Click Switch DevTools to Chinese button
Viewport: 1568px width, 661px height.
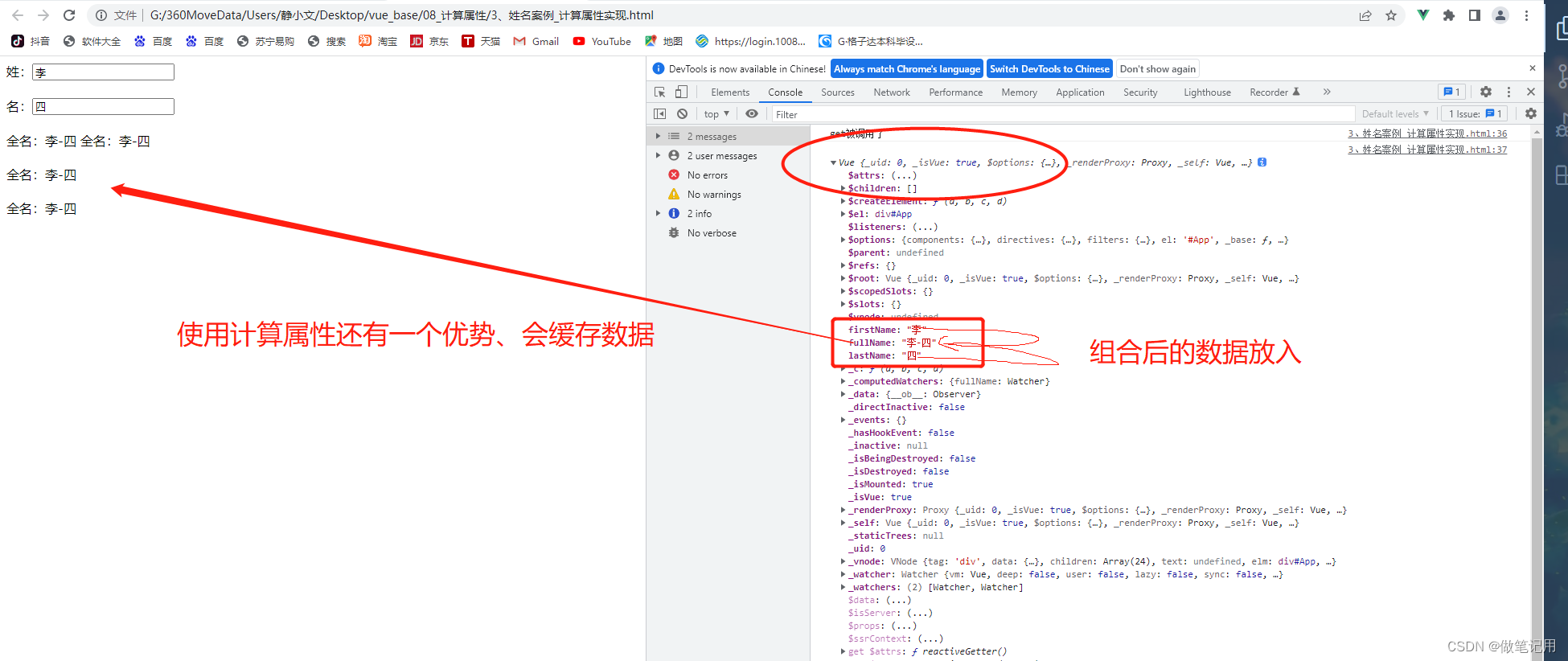[x=1049, y=69]
